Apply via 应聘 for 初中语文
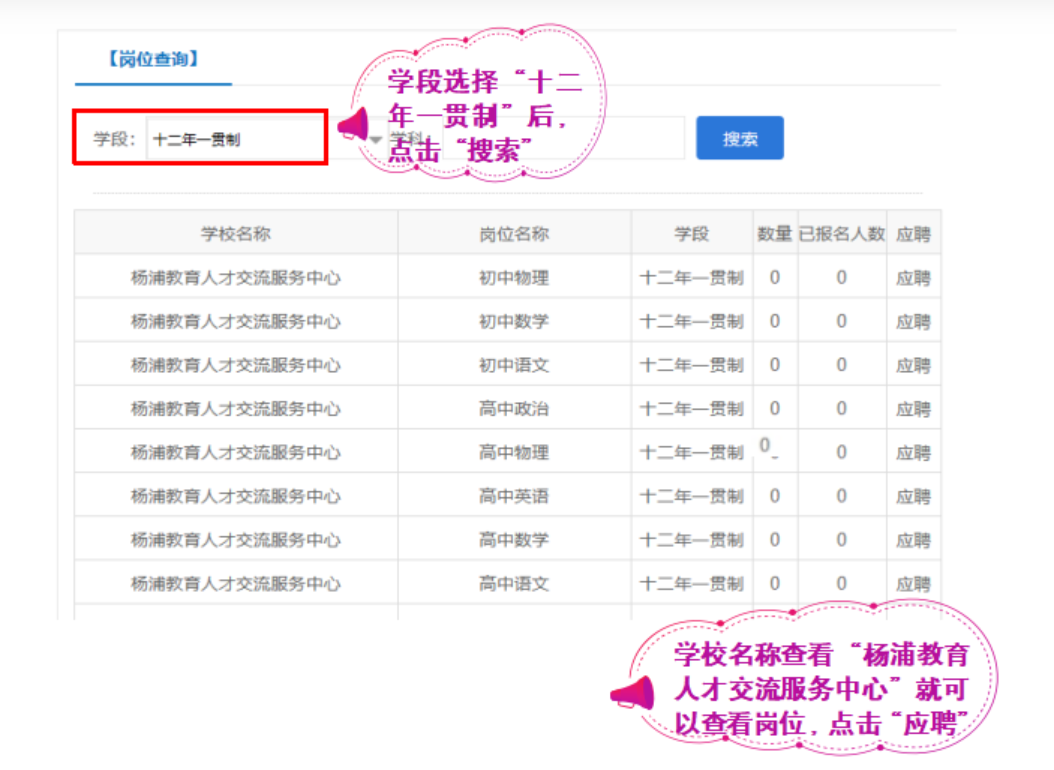1054x770 pixels. pyautogui.click(x=912, y=366)
